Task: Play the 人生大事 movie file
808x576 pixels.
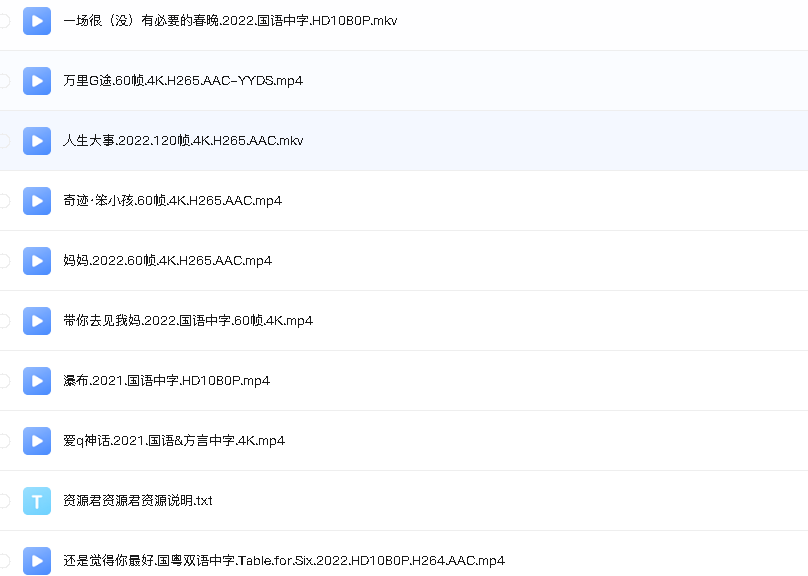Action: click(x=37, y=140)
